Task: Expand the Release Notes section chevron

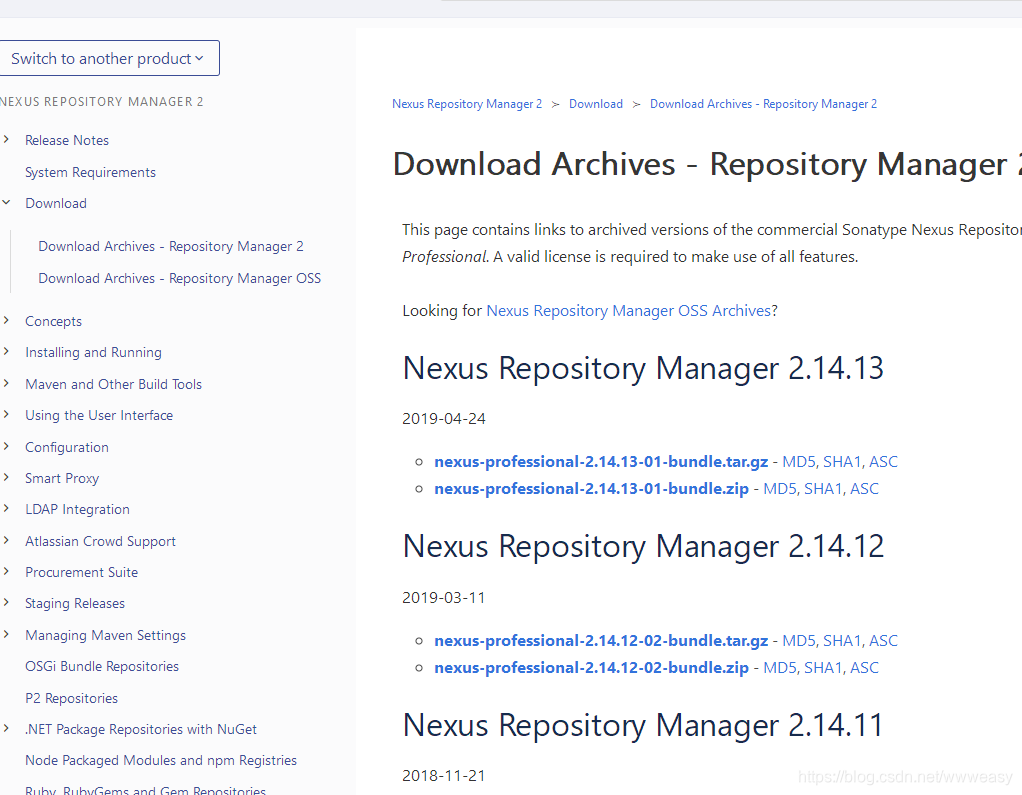Action: pos(7,139)
